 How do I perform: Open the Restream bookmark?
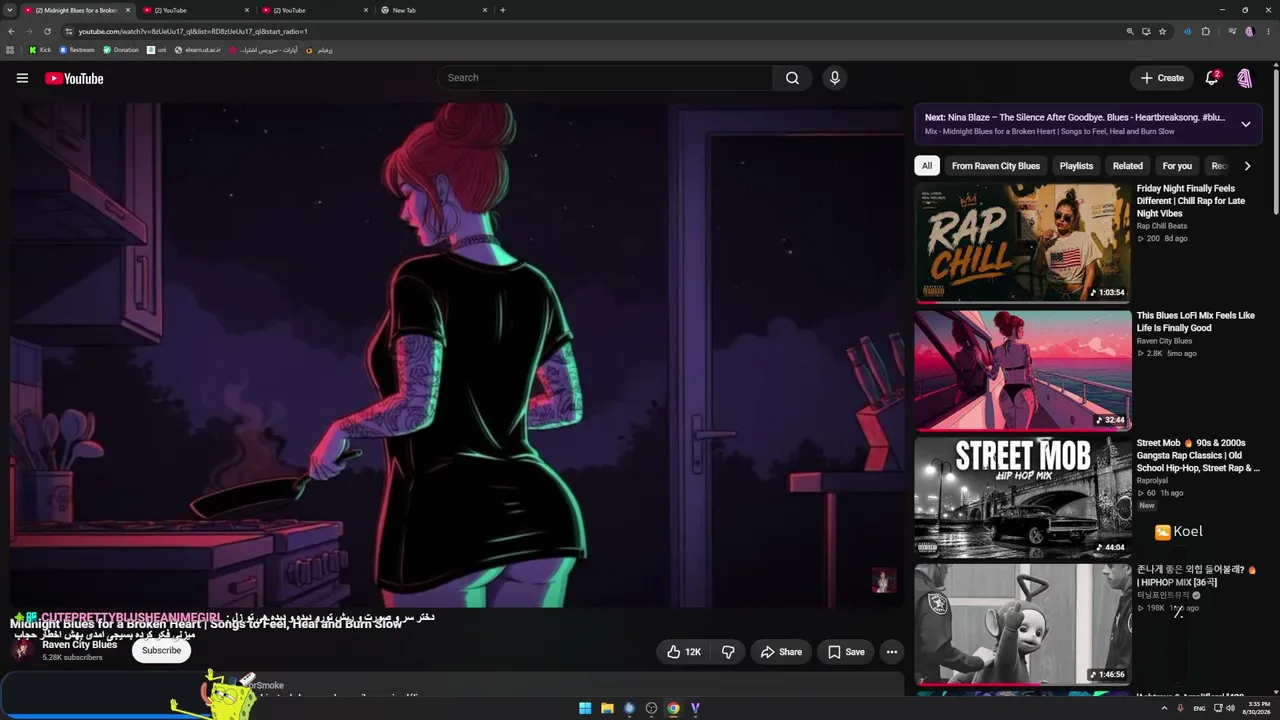tap(77, 50)
